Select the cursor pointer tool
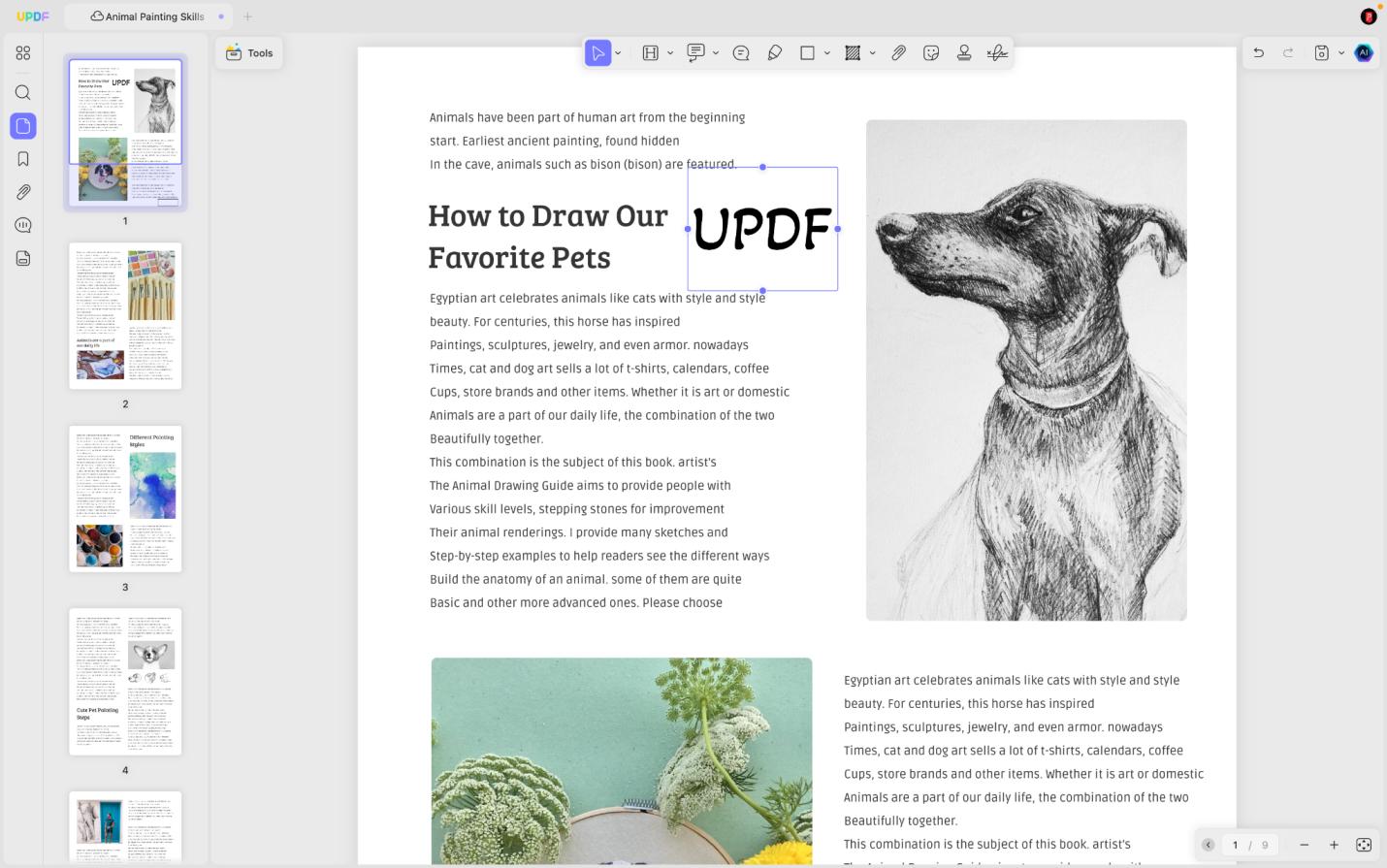The image size is (1387, 868). coord(597,53)
